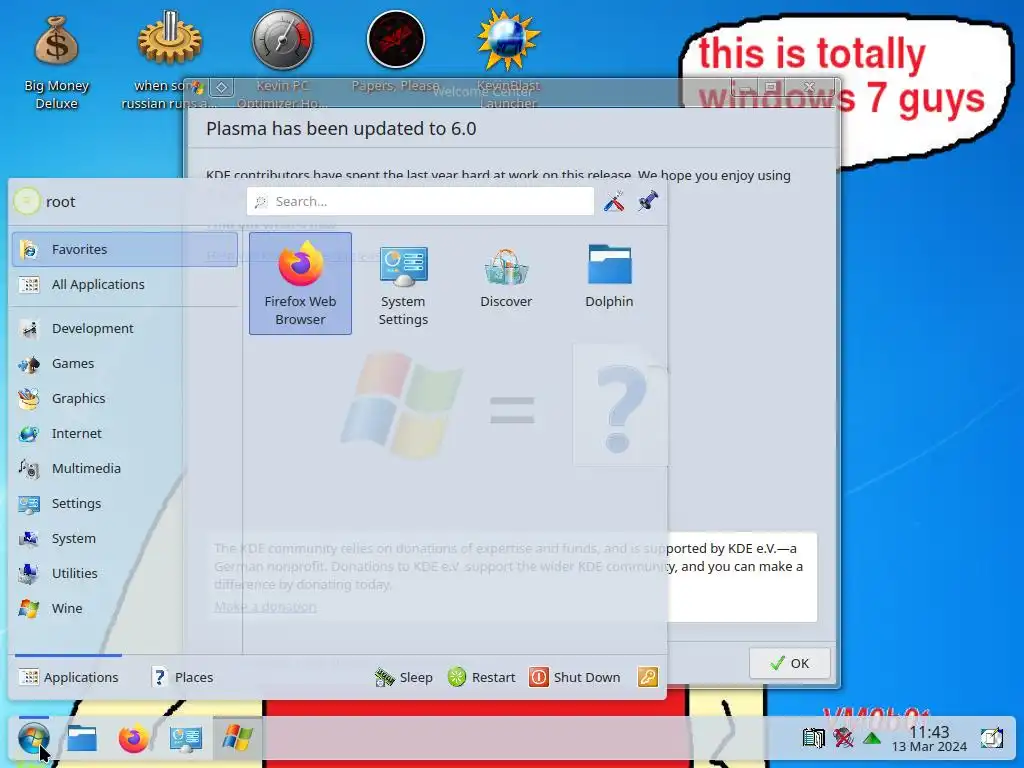Viewport: 1024px width, 768px height.
Task: Show All Applications list
Action: [125, 285]
